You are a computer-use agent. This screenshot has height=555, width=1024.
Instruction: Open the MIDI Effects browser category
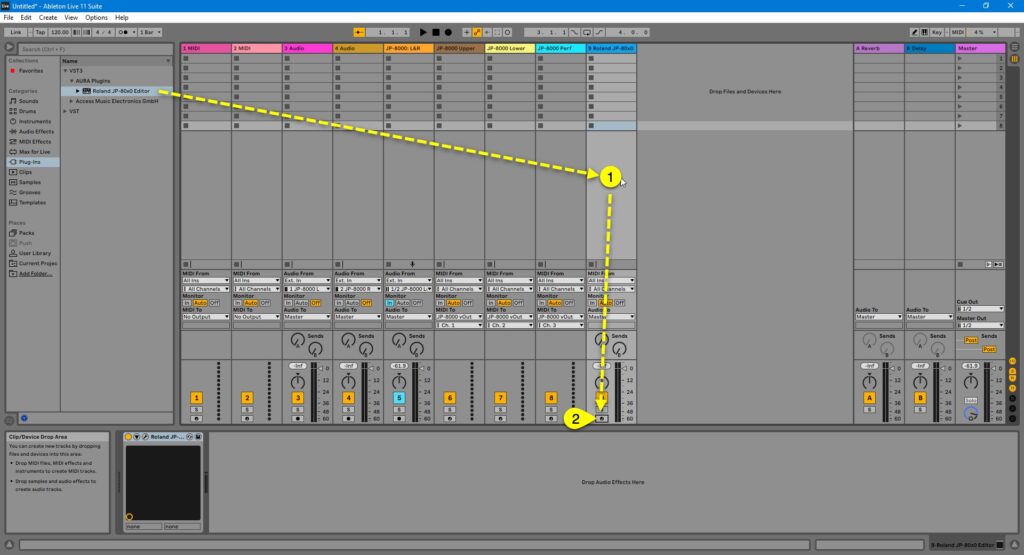(x=30, y=142)
